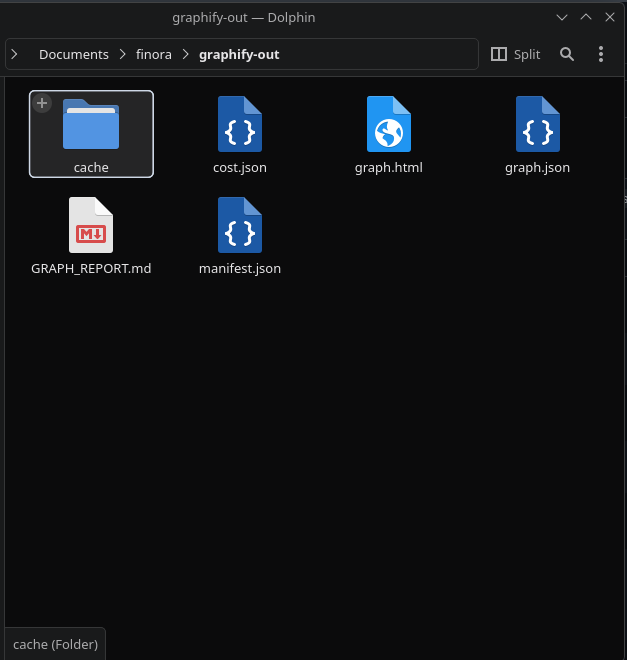Select the cache folder icon
This screenshot has height=660, width=627.
(91, 124)
